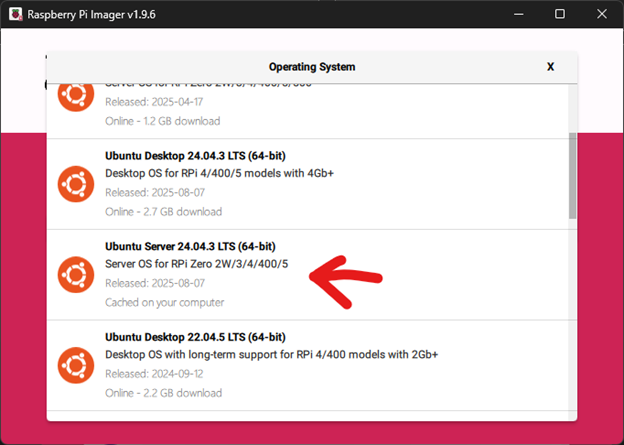624x445 pixels.
Task: Click 'Desktop OS for RPi 4/400/5 models with 4Gb+'
Action: (x=219, y=174)
